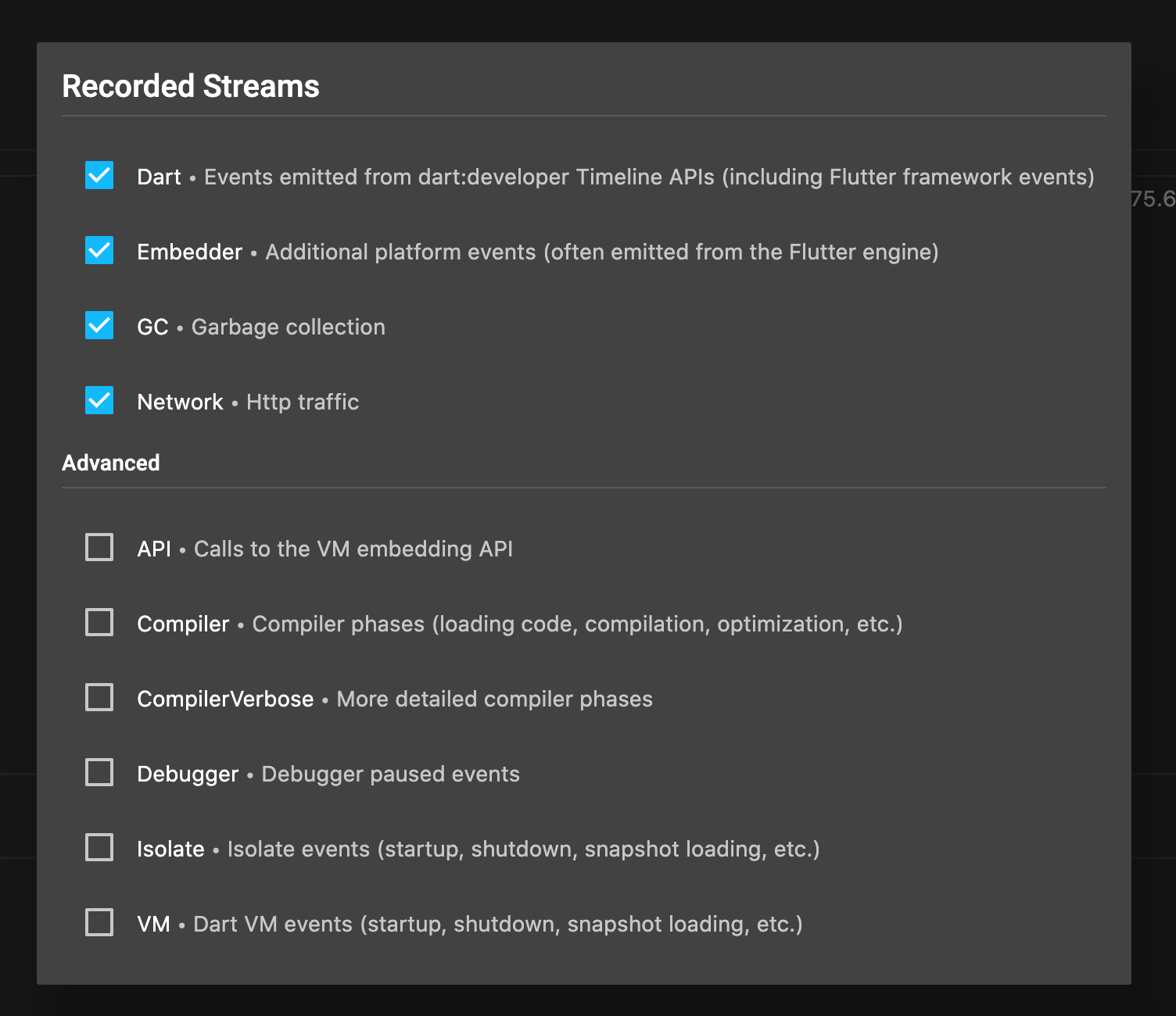Click the Embedder stream label

coord(189,252)
